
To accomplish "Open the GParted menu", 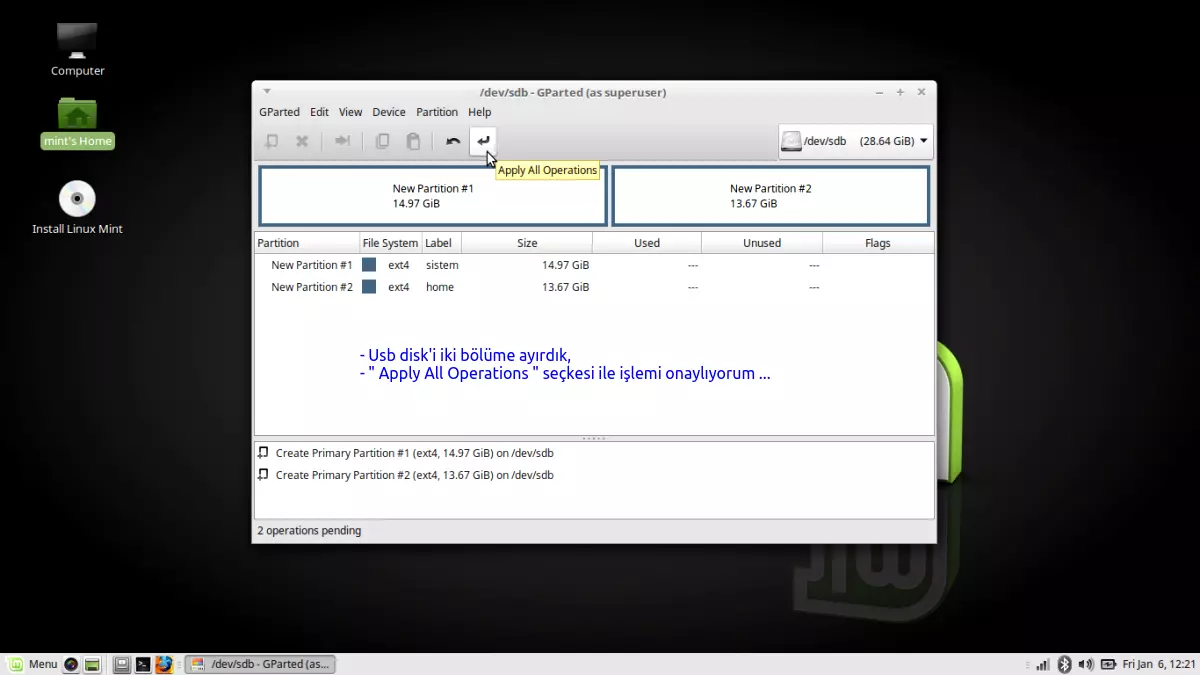I will tap(279, 112).
